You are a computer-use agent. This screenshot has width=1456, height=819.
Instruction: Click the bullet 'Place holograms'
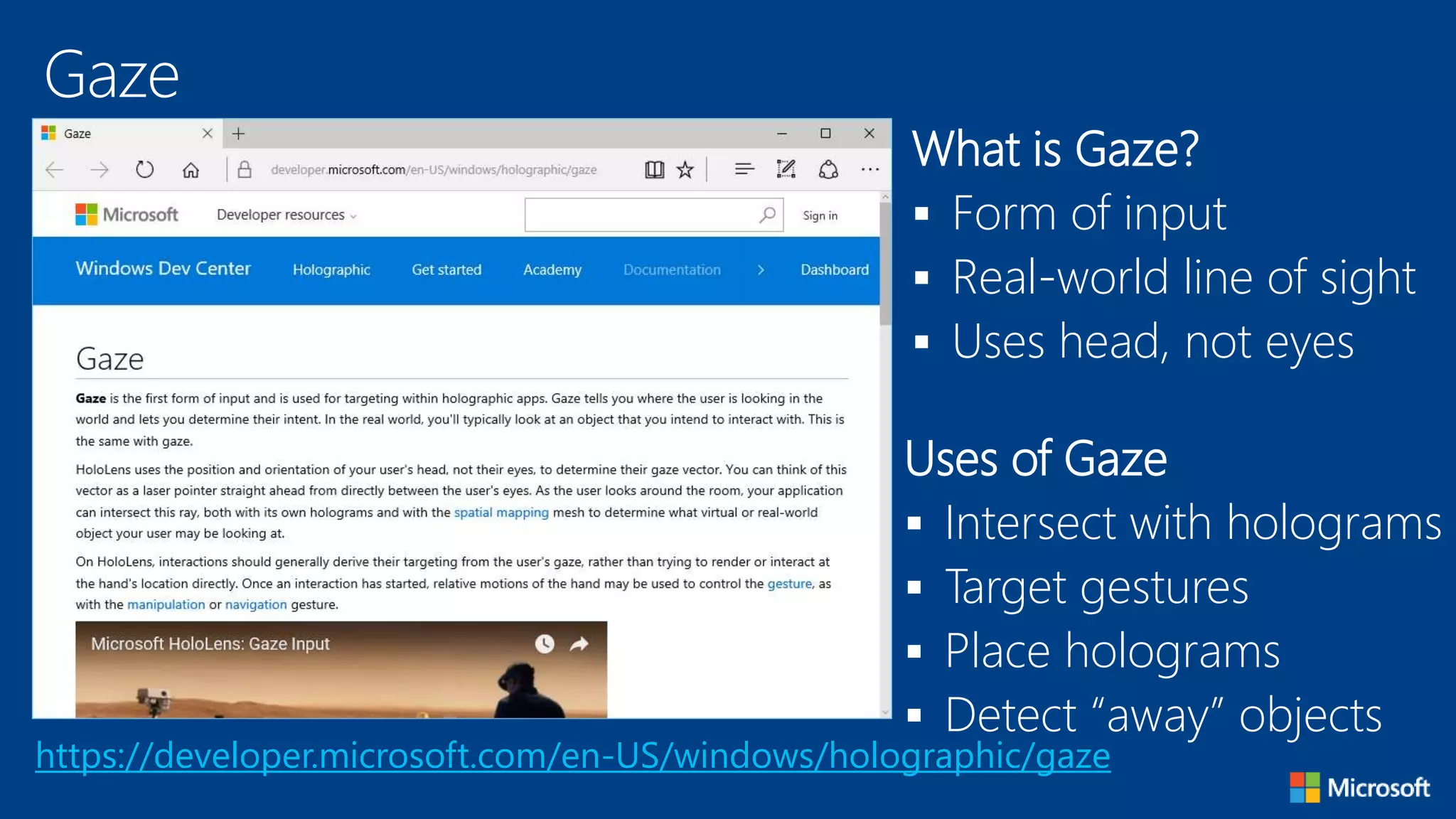click(x=1112, y=651)
